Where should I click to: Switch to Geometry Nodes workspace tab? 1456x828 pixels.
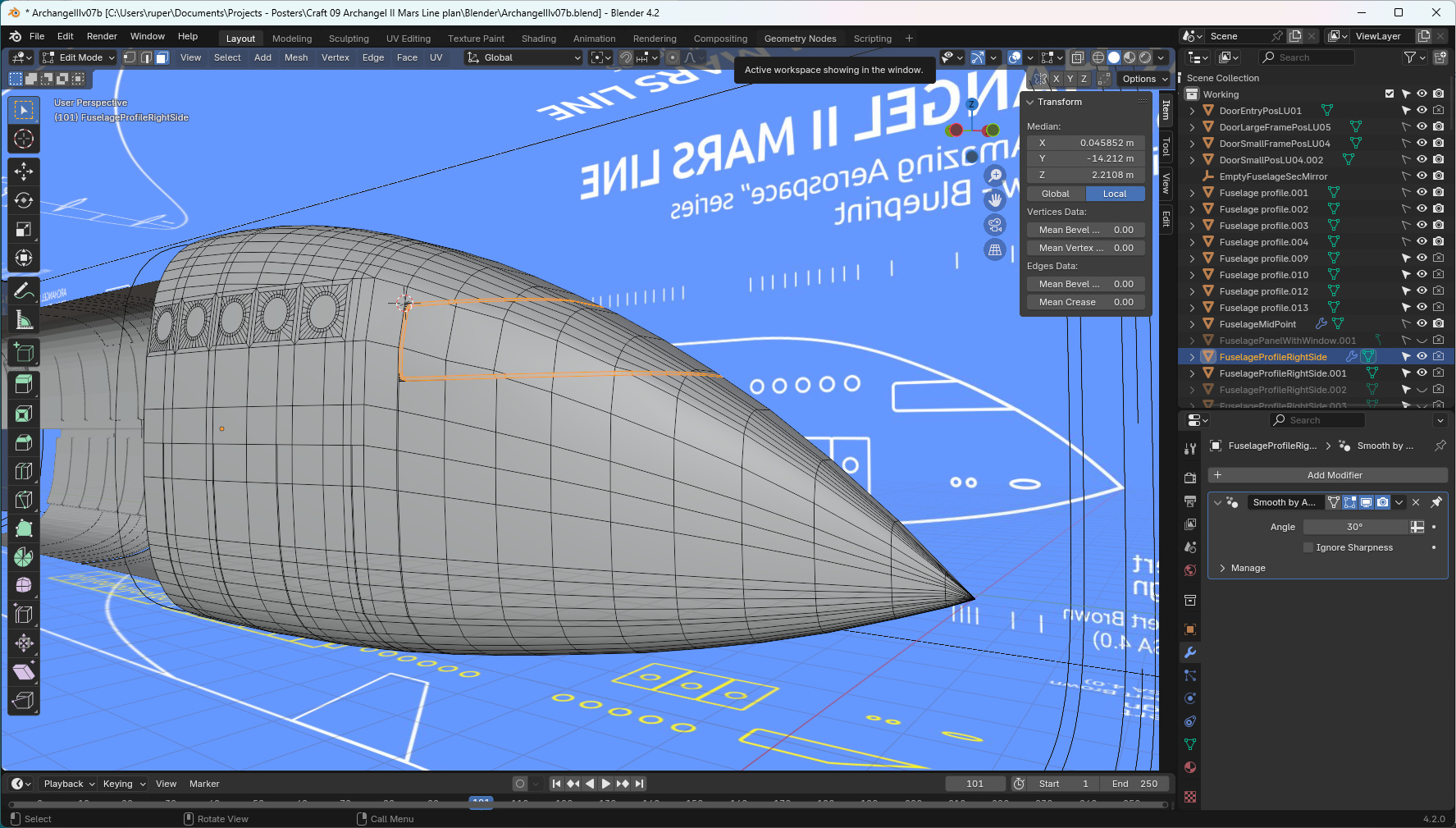[x=800, y=39]
